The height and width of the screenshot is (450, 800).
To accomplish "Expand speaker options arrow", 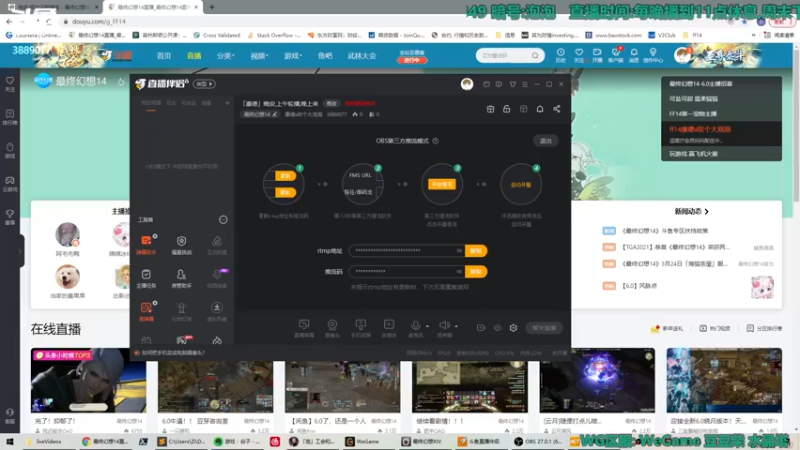I will pyautogui.click(x=456, y=326).
